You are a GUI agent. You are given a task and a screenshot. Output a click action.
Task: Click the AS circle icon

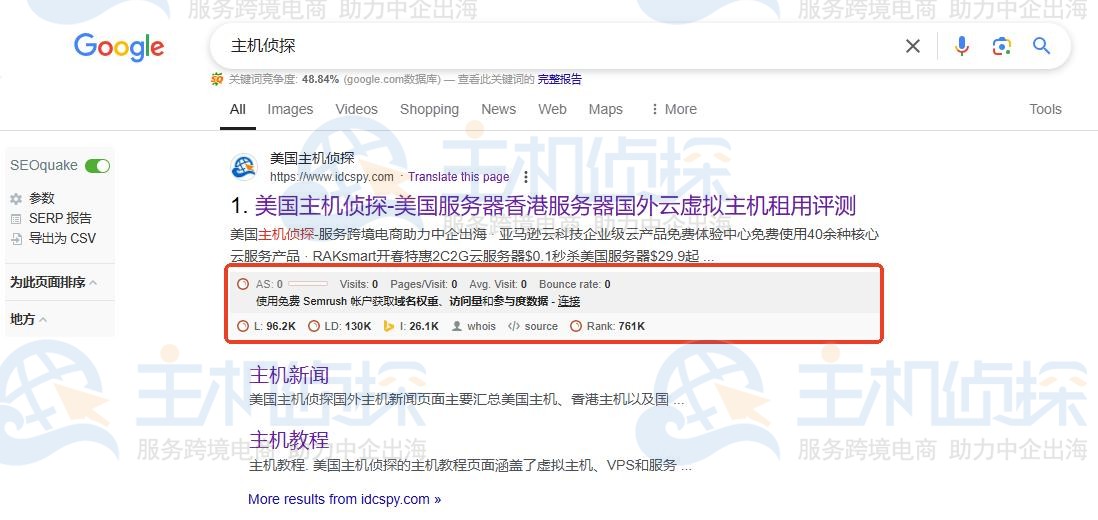click(243, 284)
